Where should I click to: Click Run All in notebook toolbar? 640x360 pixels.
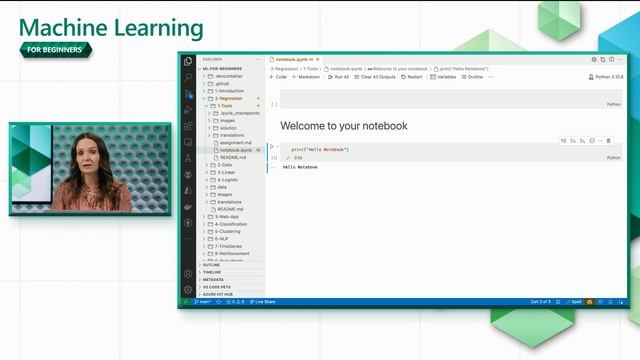tap(338, 77)
